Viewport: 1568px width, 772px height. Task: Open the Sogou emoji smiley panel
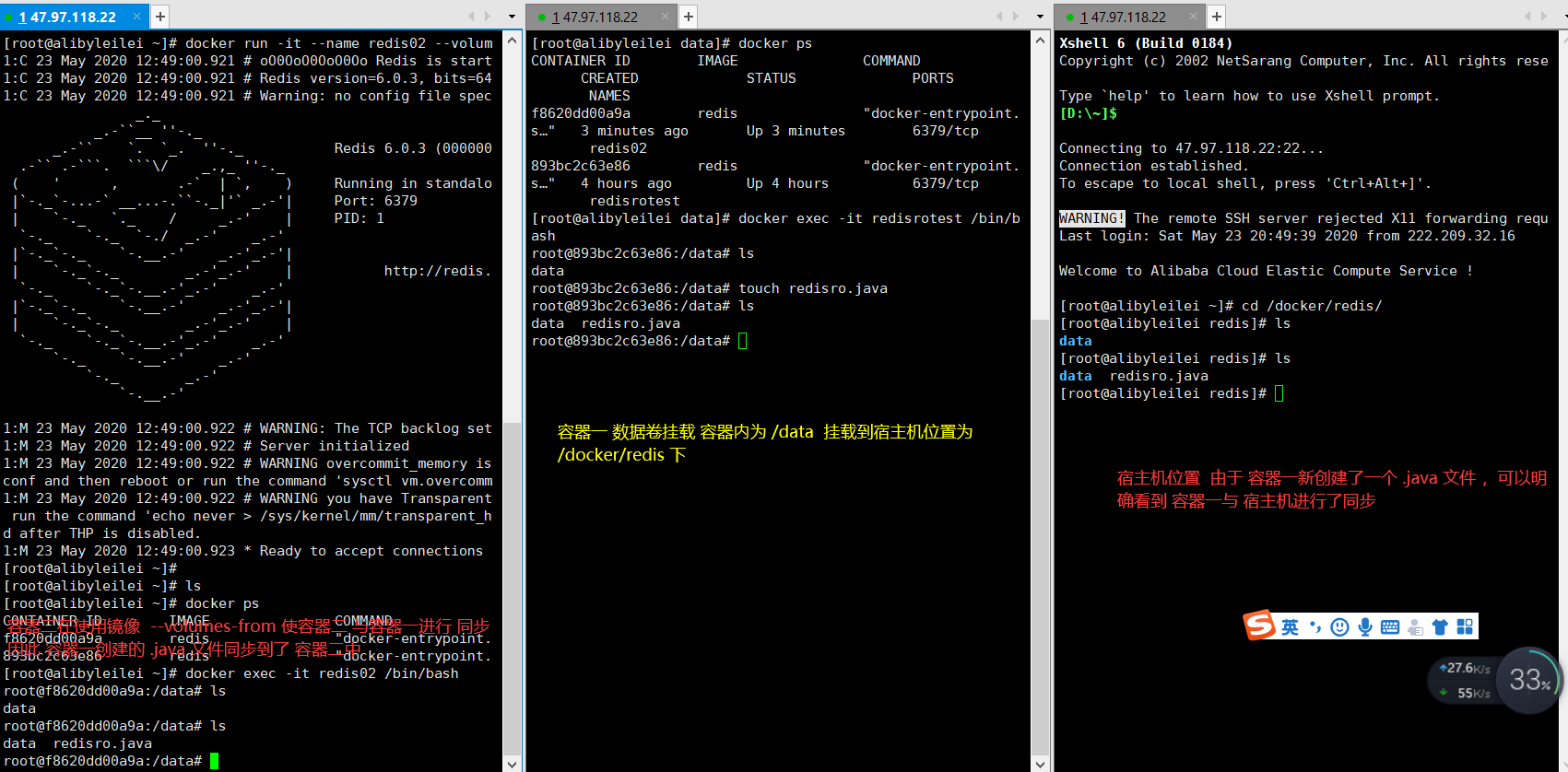[x=1340, y=627]
